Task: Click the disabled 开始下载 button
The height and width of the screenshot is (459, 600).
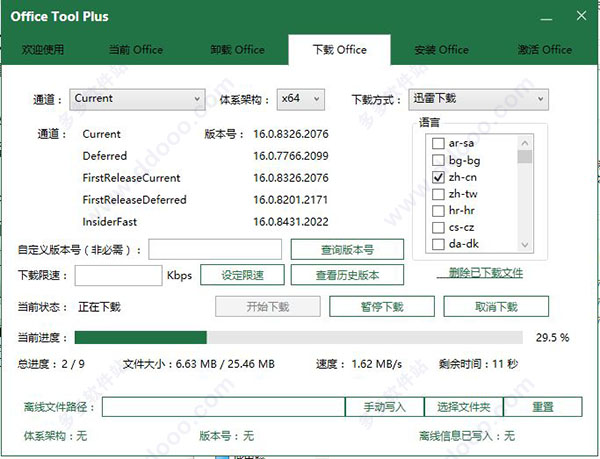Action: (267, 306)
